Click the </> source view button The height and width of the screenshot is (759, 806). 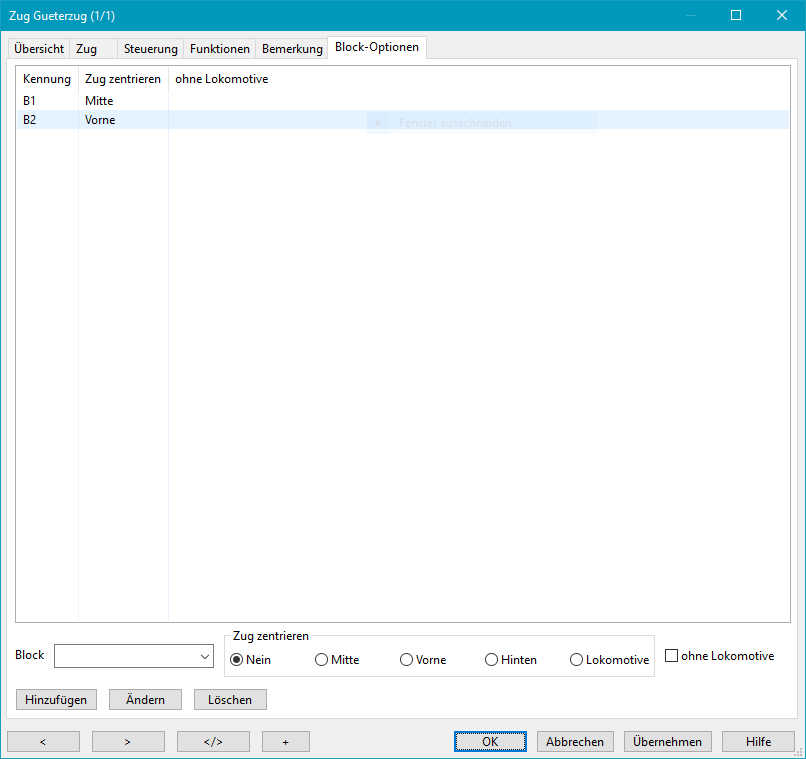(213, 742)
